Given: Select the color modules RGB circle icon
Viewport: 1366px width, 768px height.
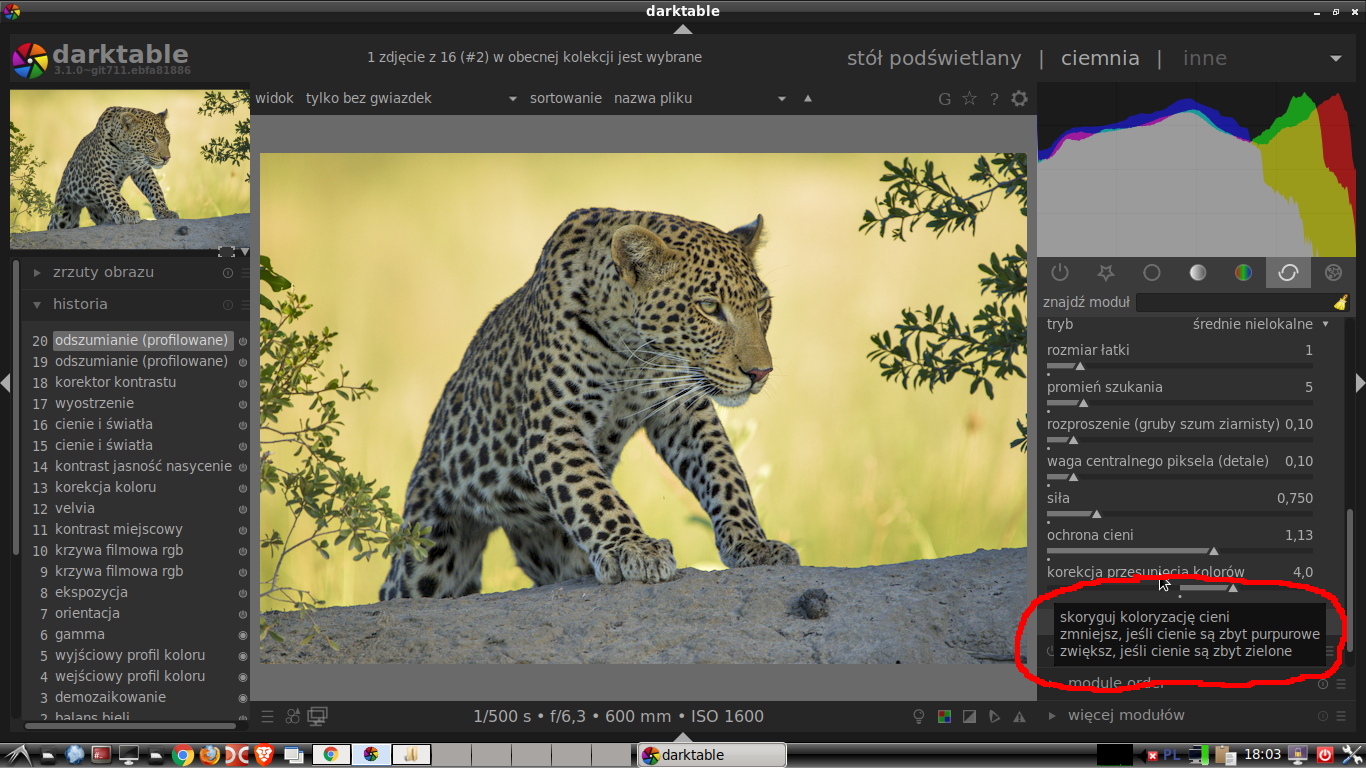Looking at the screenshot, I should point(1243,272).
